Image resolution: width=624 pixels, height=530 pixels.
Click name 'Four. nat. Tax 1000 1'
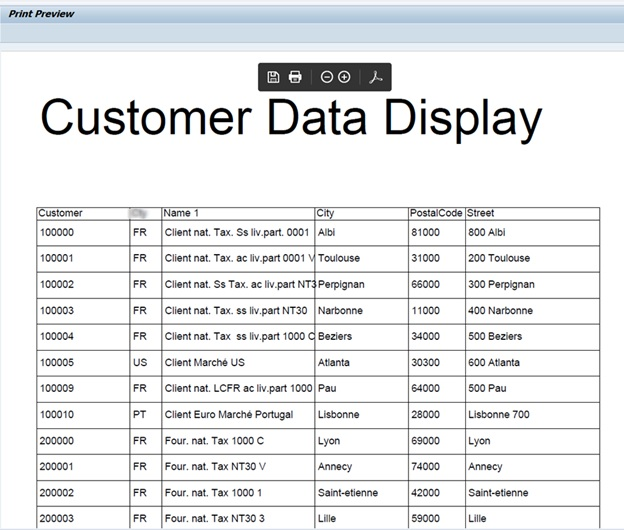pyautogui.click(x=213, y=493)
